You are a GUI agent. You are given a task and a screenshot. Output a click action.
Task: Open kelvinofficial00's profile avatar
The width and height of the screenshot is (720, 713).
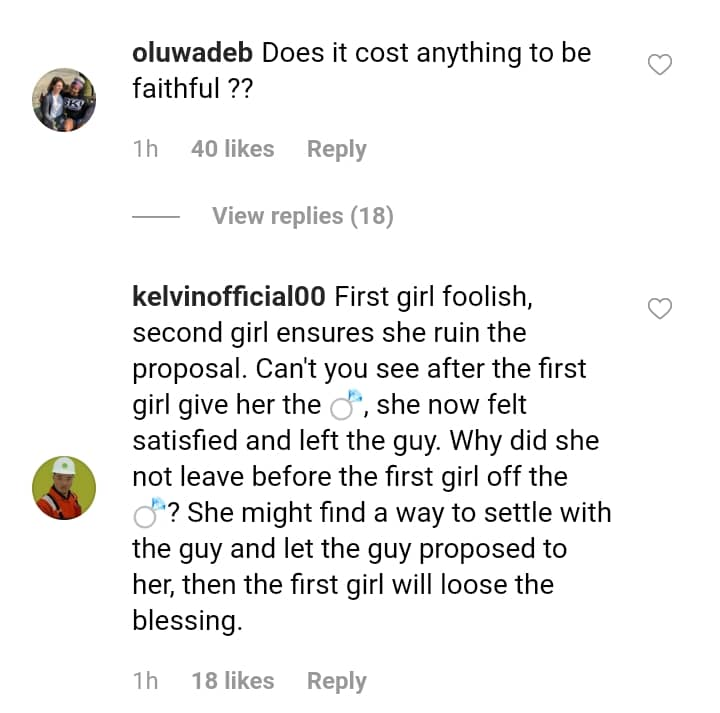tap(64, 488)
